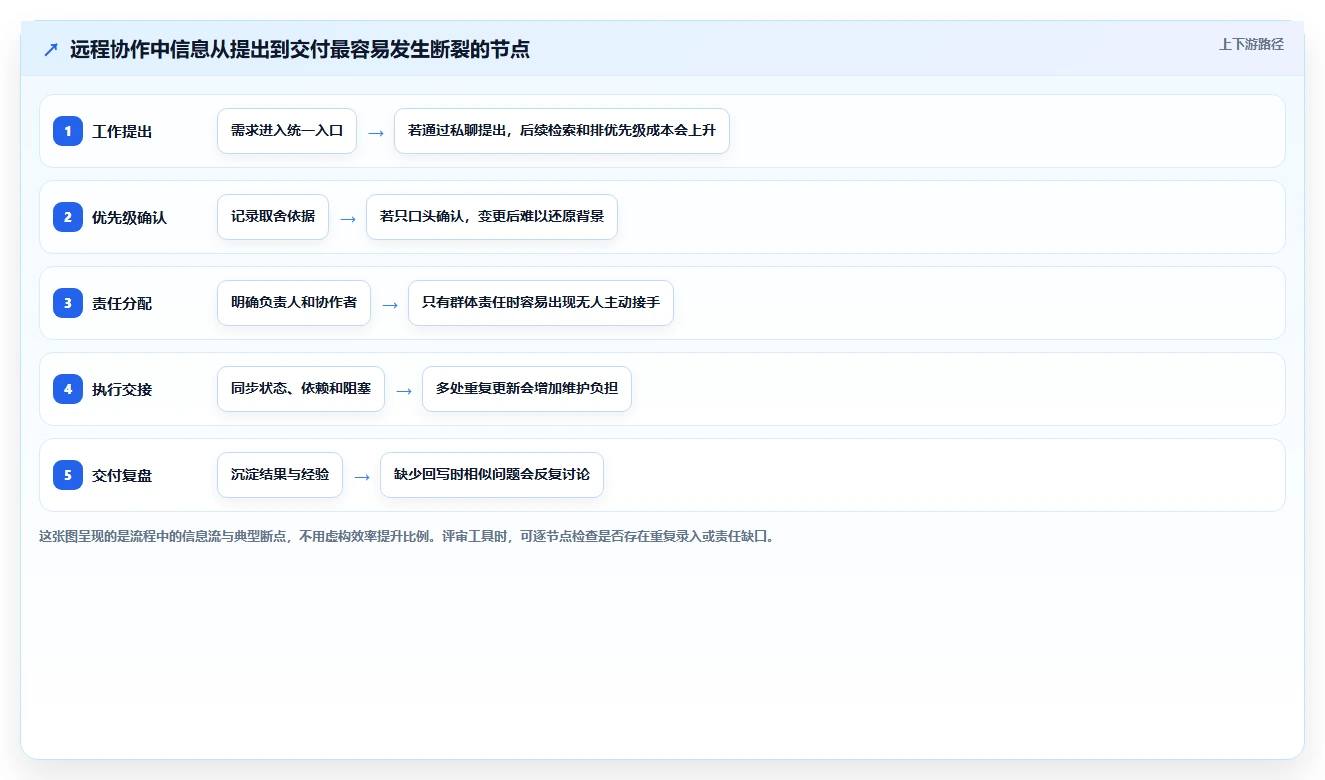Select the 优先级确认 step label
1325x780 pixels.
129,217
